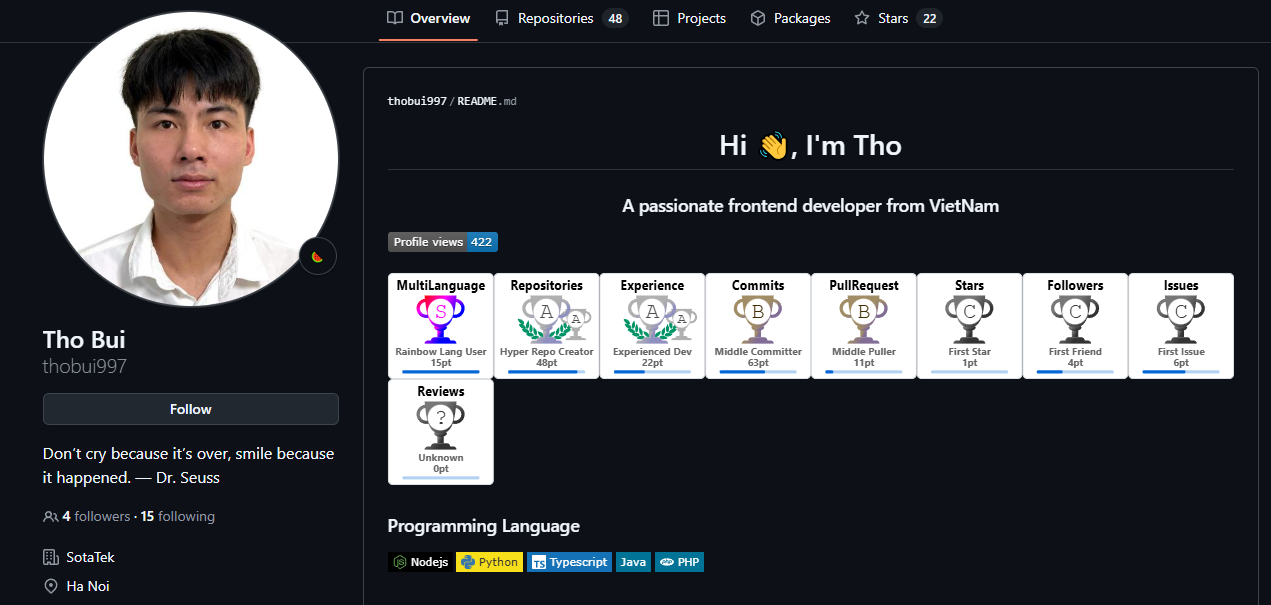Viewport: 1271px width, 605px height.
Task: Click the Stars First Star trophy
Action: pyautogui.click(x=969, y=318)
